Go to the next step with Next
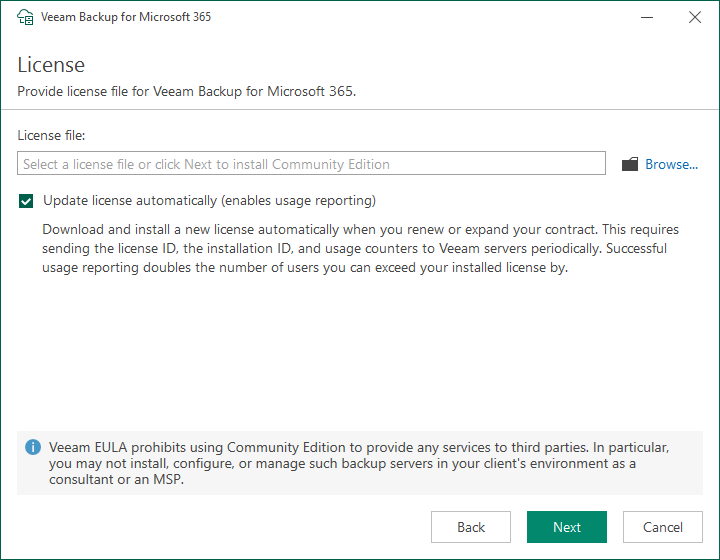The width and height of the screenshot is (720, 560). 567,527
